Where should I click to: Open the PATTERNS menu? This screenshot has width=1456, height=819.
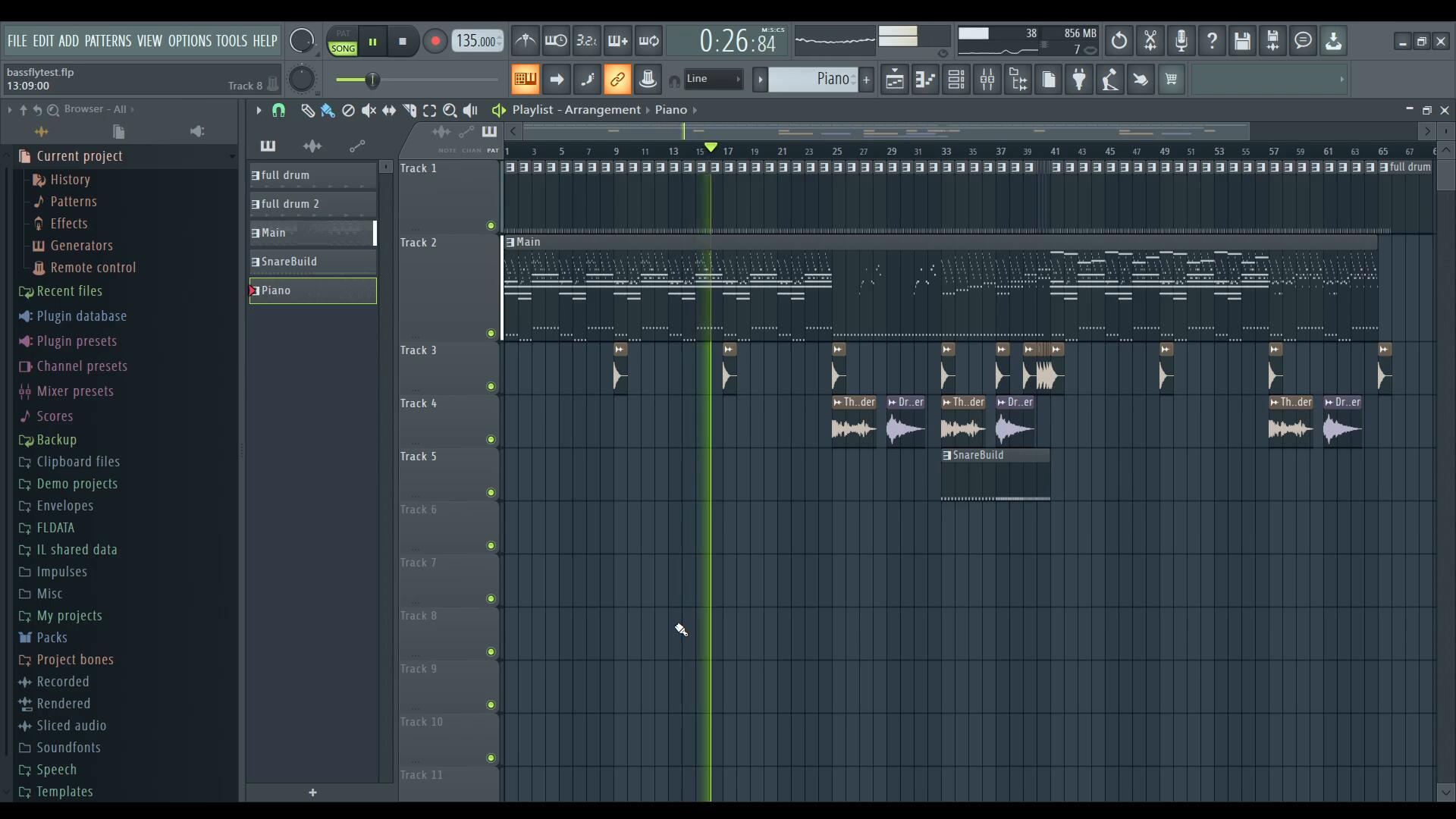click(108, 41)
